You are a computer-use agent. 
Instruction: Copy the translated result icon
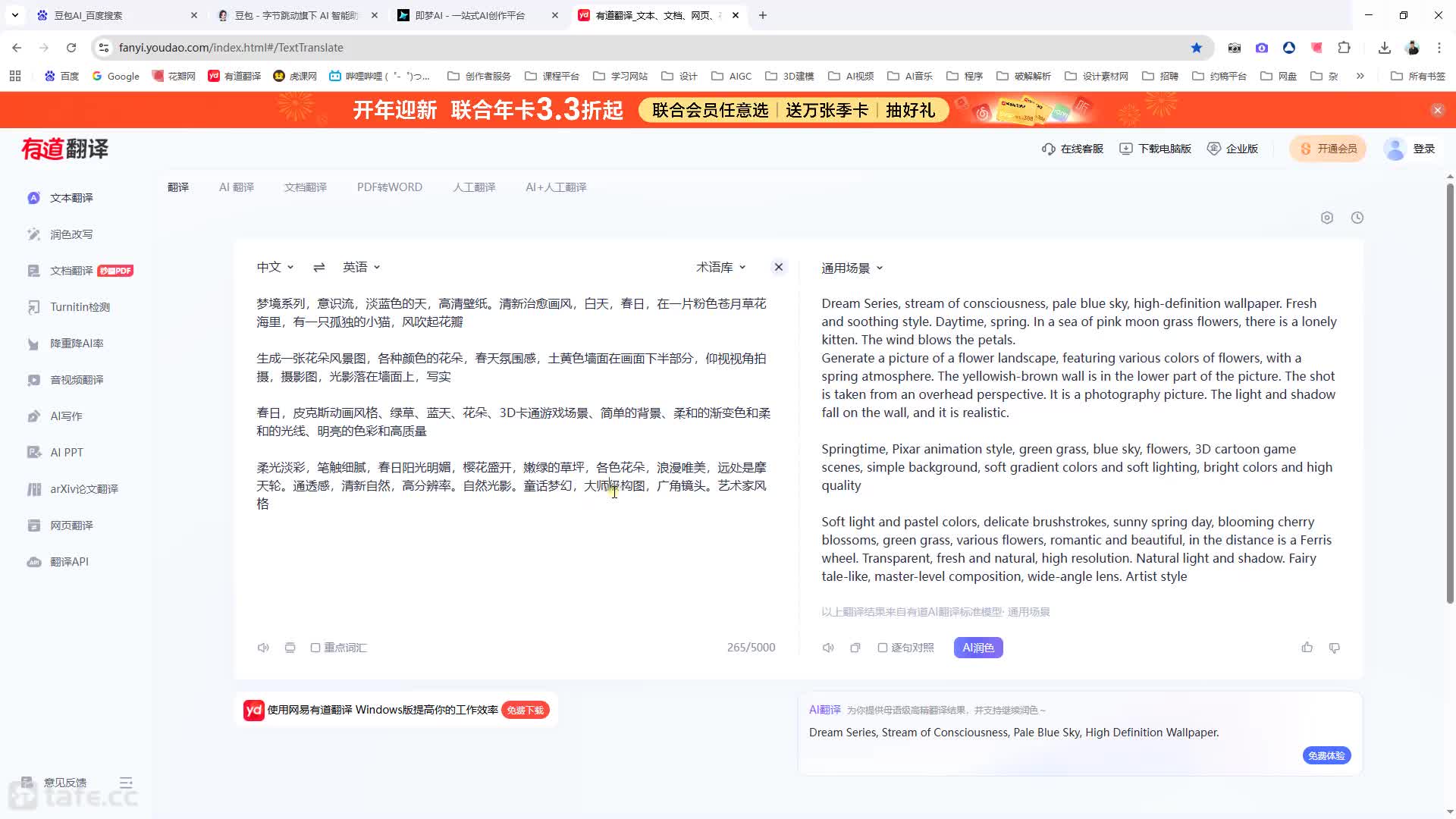855,648
